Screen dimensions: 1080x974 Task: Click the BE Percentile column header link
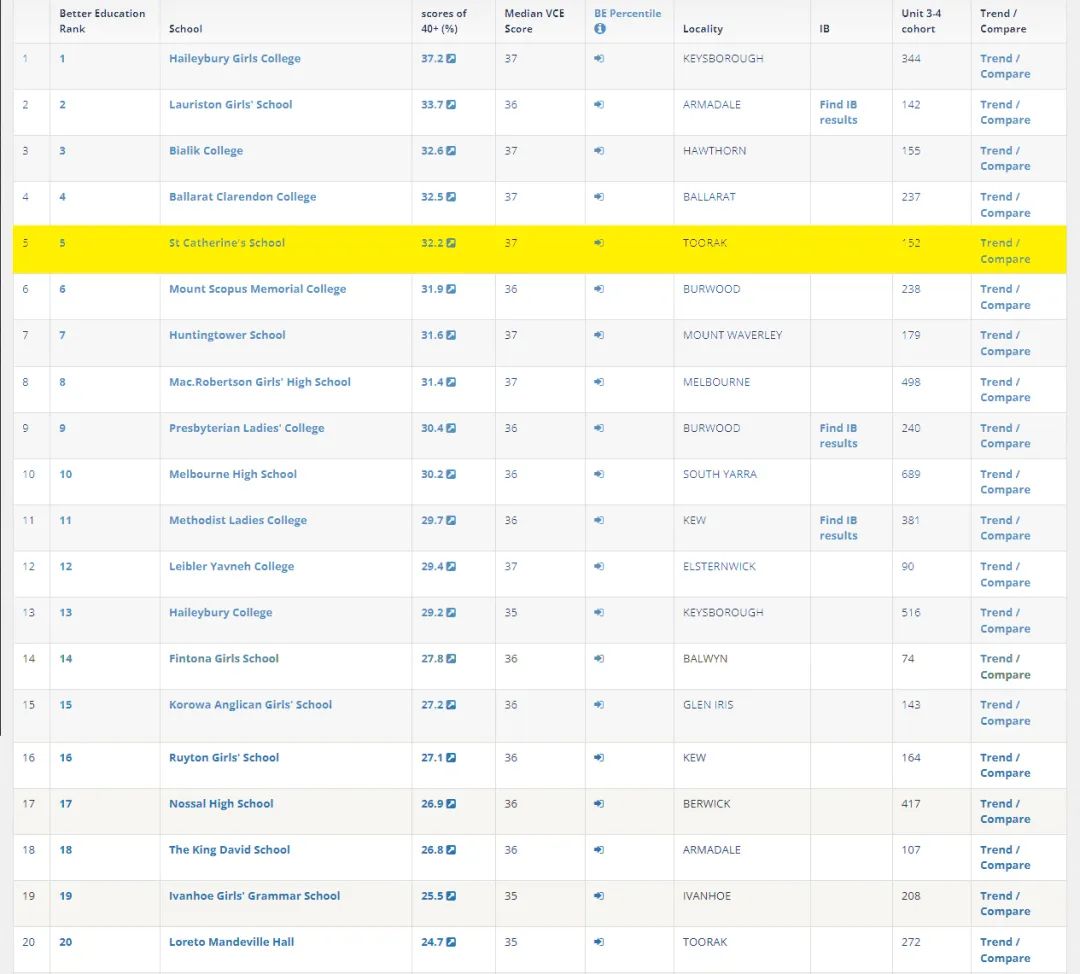click(x=627, y=13)
